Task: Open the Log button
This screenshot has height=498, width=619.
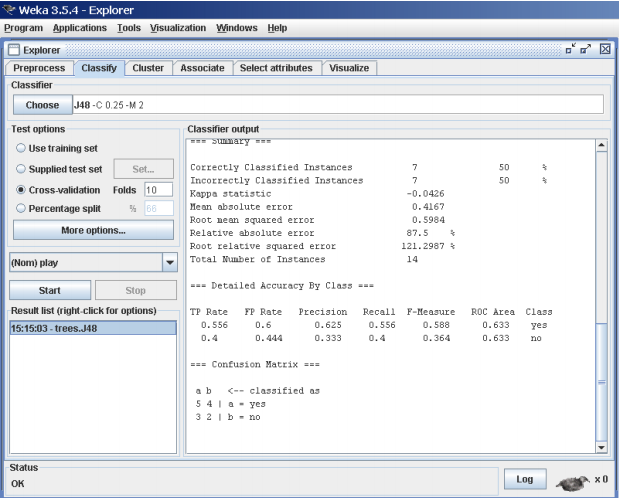Action: point(525,479)
